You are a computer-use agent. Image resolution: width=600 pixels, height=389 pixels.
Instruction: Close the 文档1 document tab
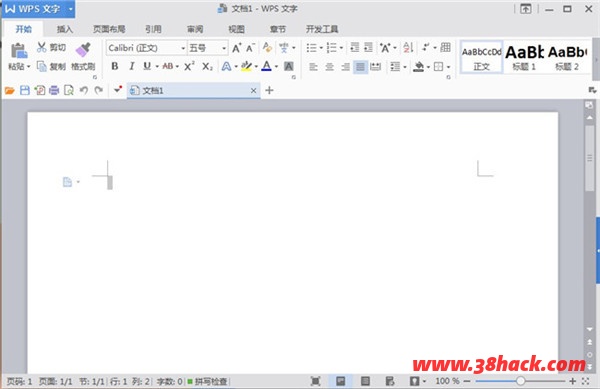click(253, 91)
